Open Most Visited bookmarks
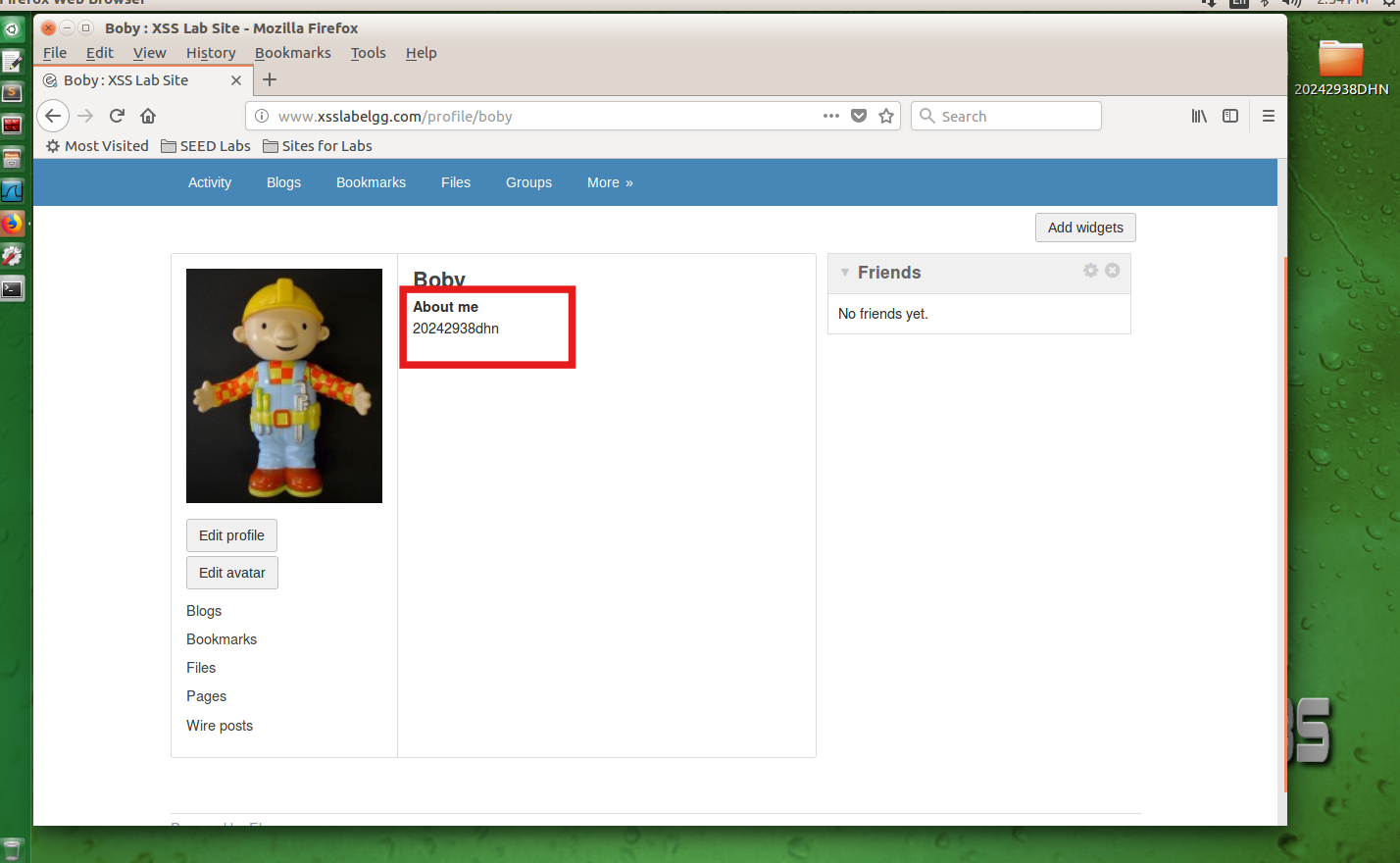 [x=97, y=146]
